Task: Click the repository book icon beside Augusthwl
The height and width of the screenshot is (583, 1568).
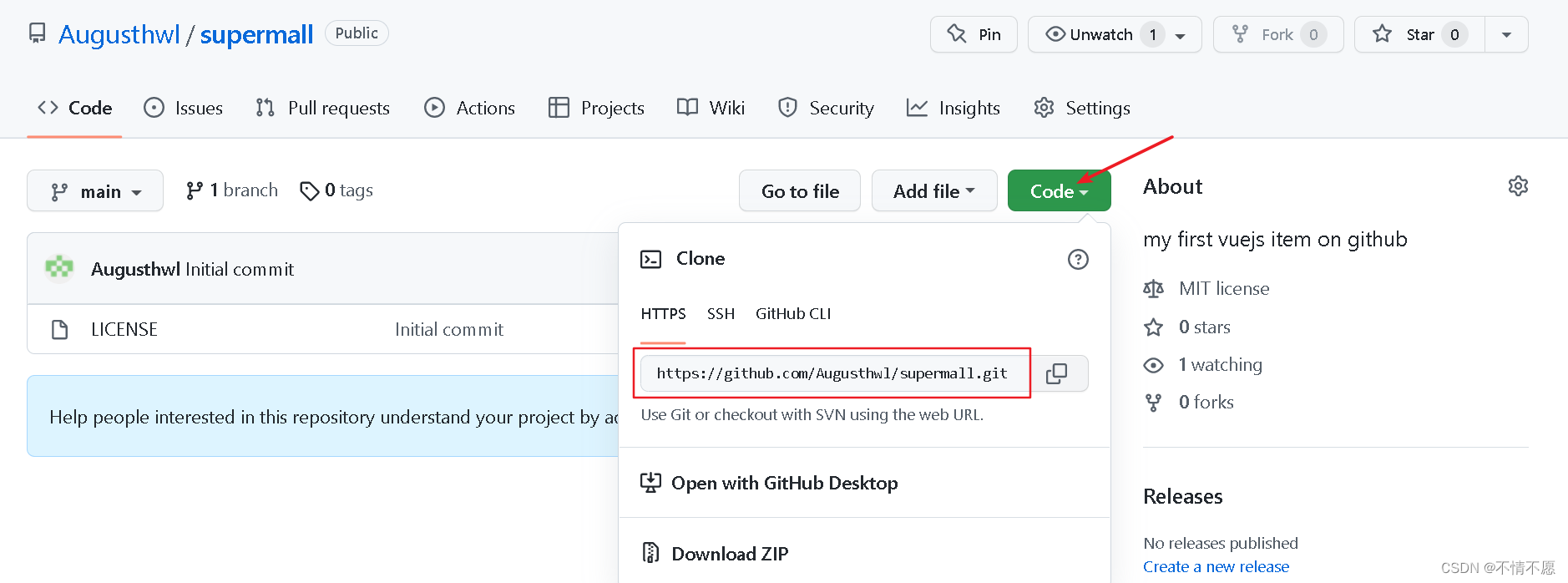Action: tap(37, 33)
